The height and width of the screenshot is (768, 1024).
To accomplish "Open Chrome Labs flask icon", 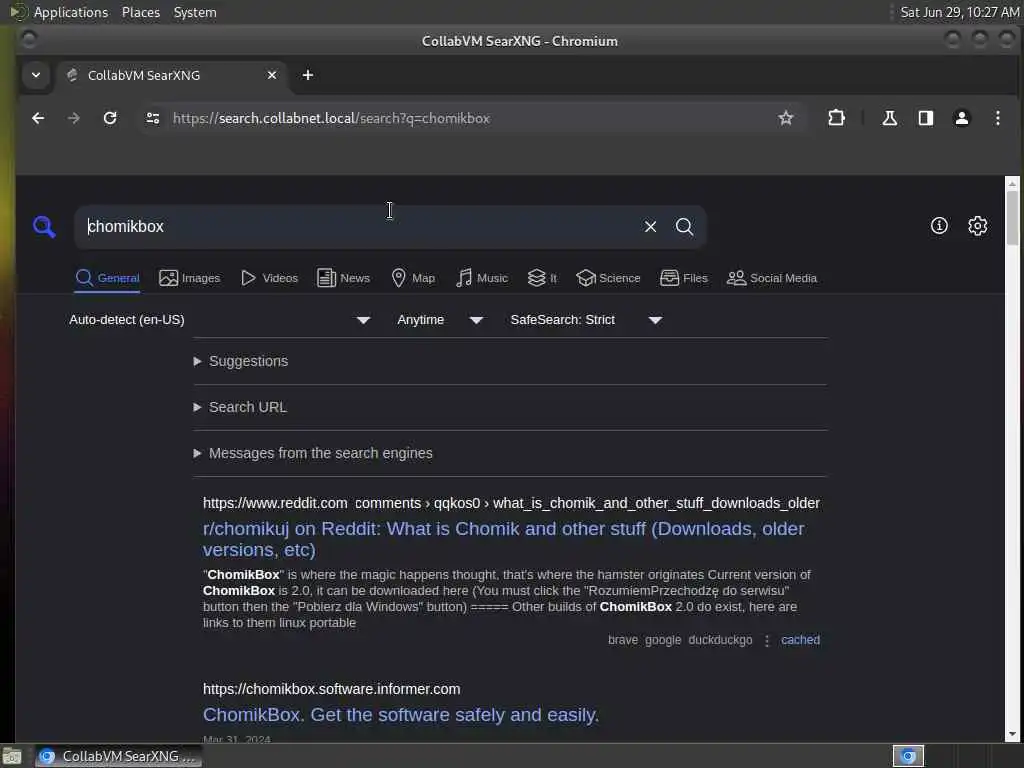I will (889, 118).
